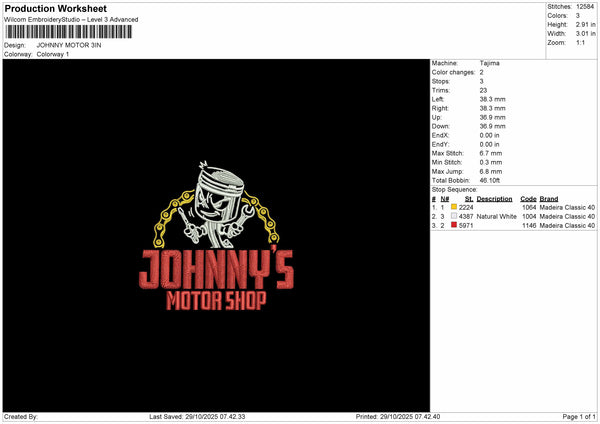Click the Max Stitch value "6.7 mm"

click(491, 153)
